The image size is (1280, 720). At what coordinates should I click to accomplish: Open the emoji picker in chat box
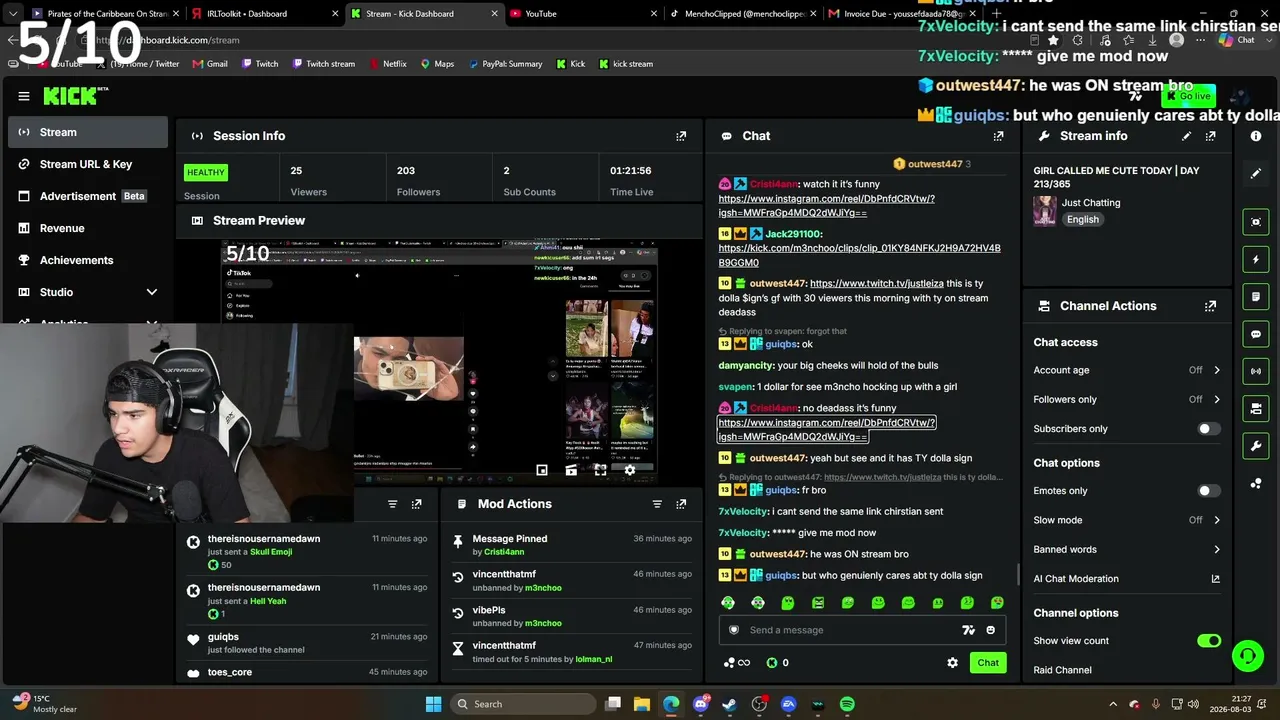coord(991,630)
